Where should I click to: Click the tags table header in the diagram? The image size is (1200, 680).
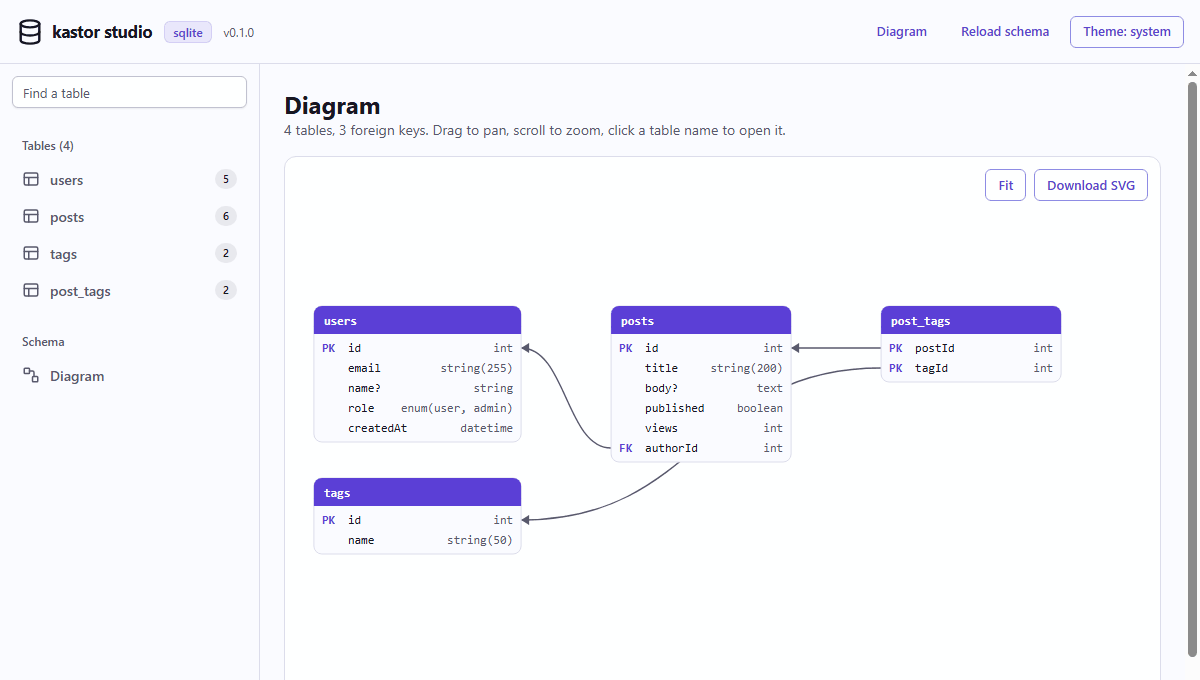click(x=417, y=492)
